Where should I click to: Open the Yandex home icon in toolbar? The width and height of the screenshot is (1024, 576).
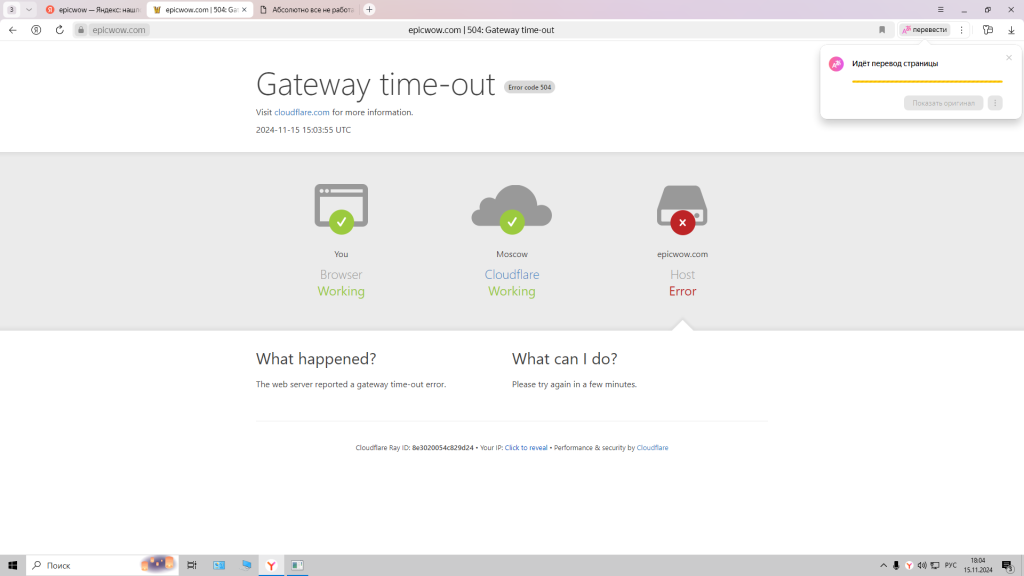pyautogui.click(x=36, y=30)
